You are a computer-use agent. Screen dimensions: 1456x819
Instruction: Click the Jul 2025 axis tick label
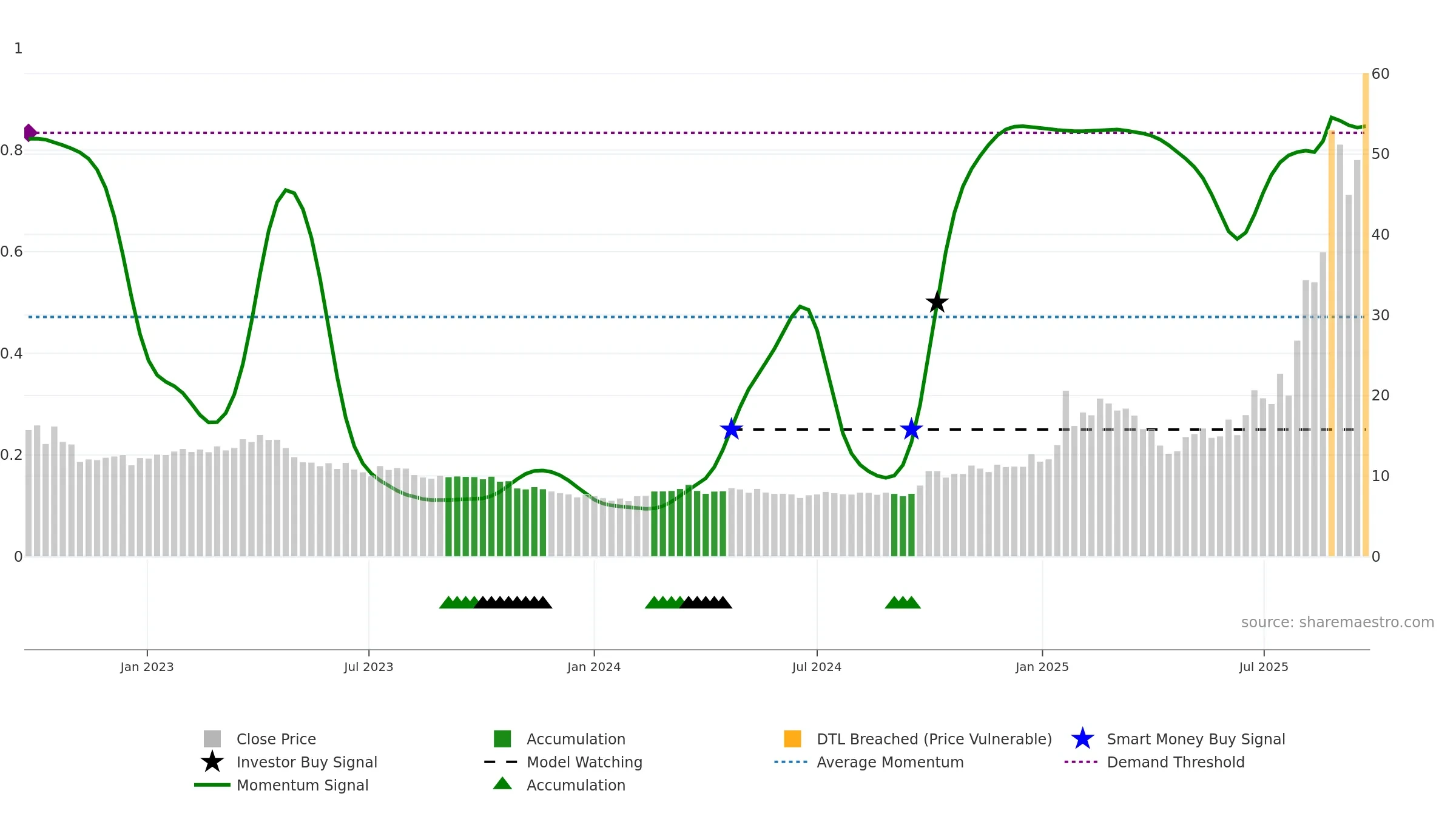coord(1264,667)
